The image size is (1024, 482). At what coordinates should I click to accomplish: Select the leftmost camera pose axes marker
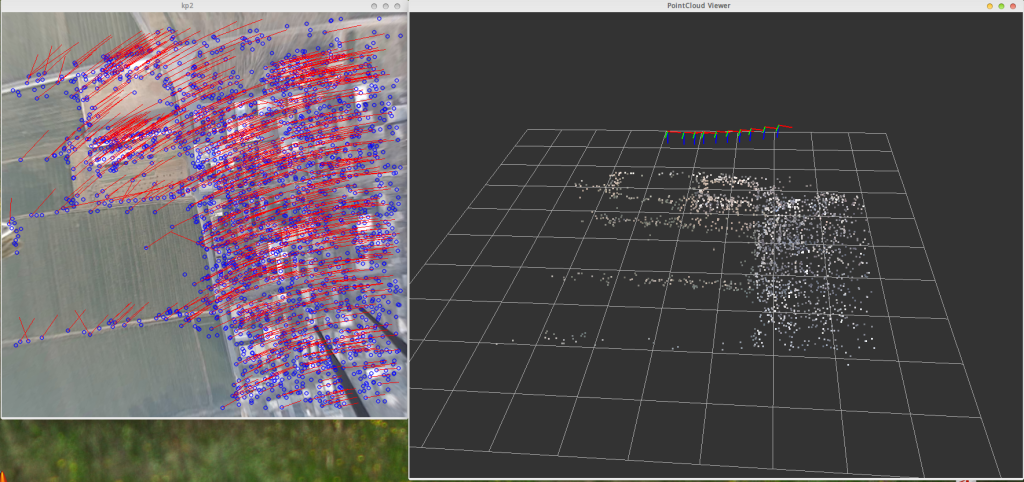tap(667, 136)
